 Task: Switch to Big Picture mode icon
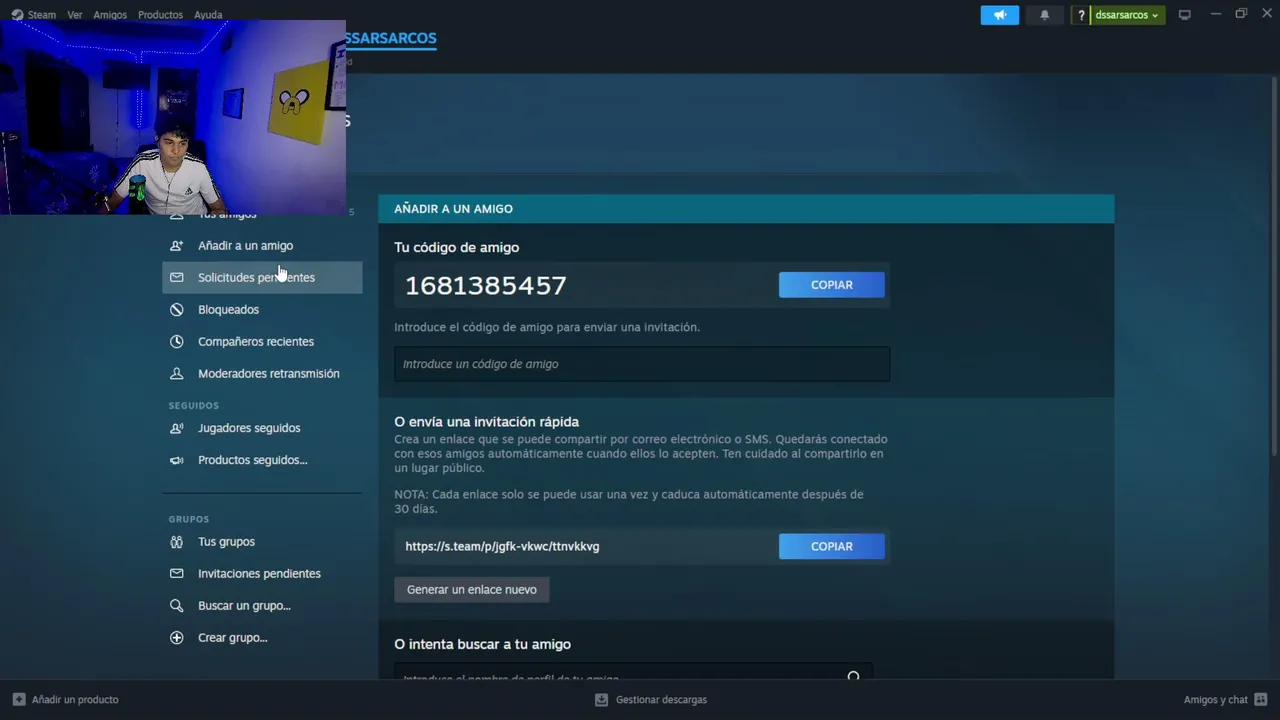click(1185, 15)
